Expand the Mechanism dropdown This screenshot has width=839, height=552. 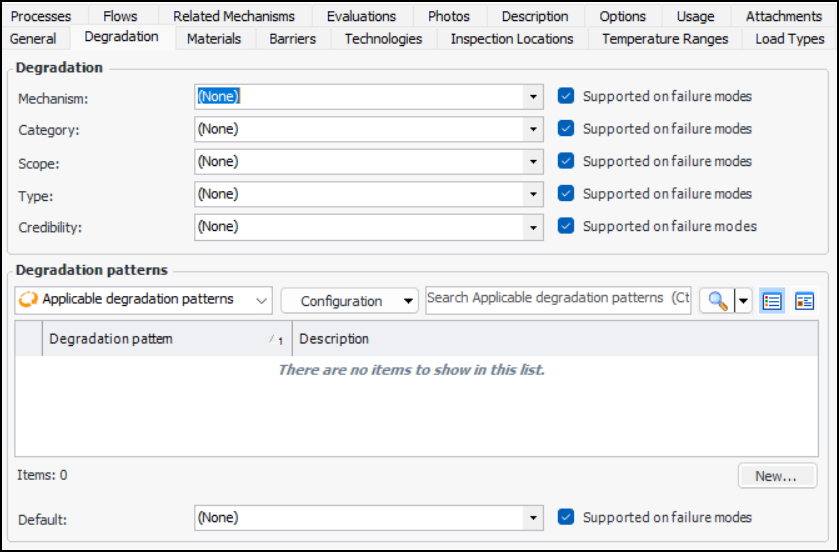[x=534, y=97]
